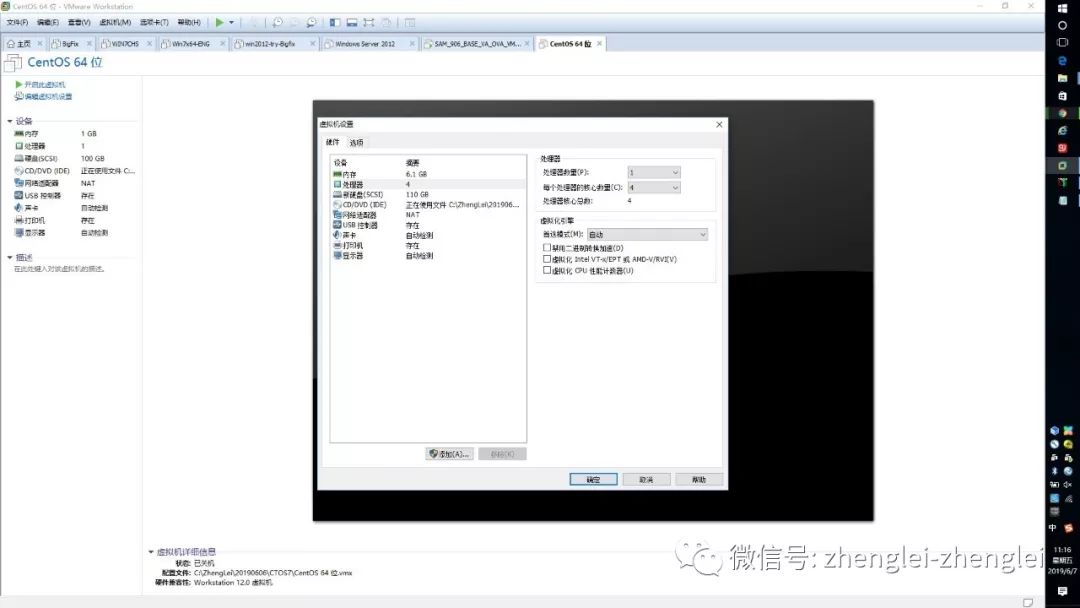Select 处理器 row in dialog device list
1080x608 pixels.
tap(427, 185)
